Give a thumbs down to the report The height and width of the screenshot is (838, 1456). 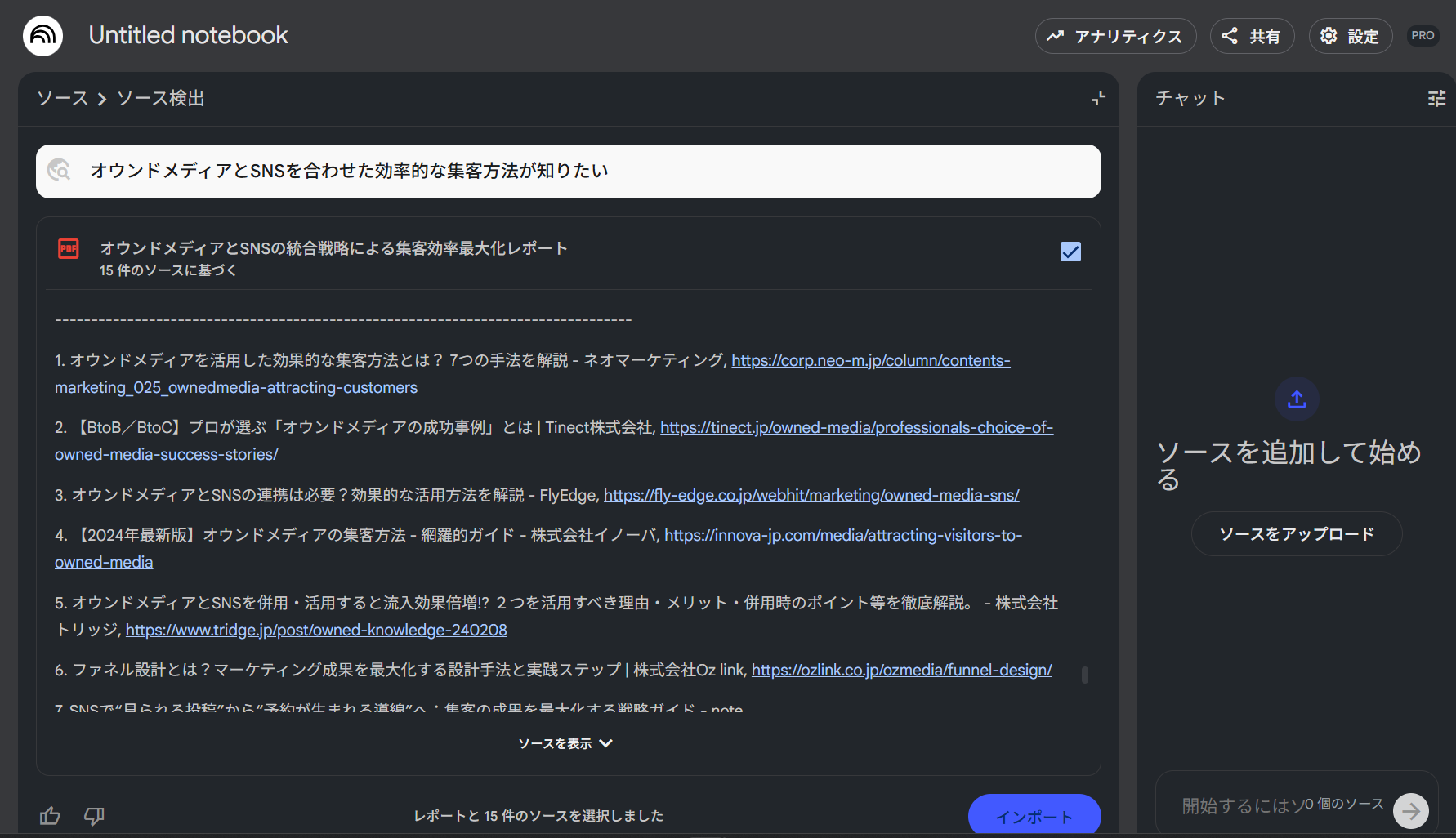point(93,816)
